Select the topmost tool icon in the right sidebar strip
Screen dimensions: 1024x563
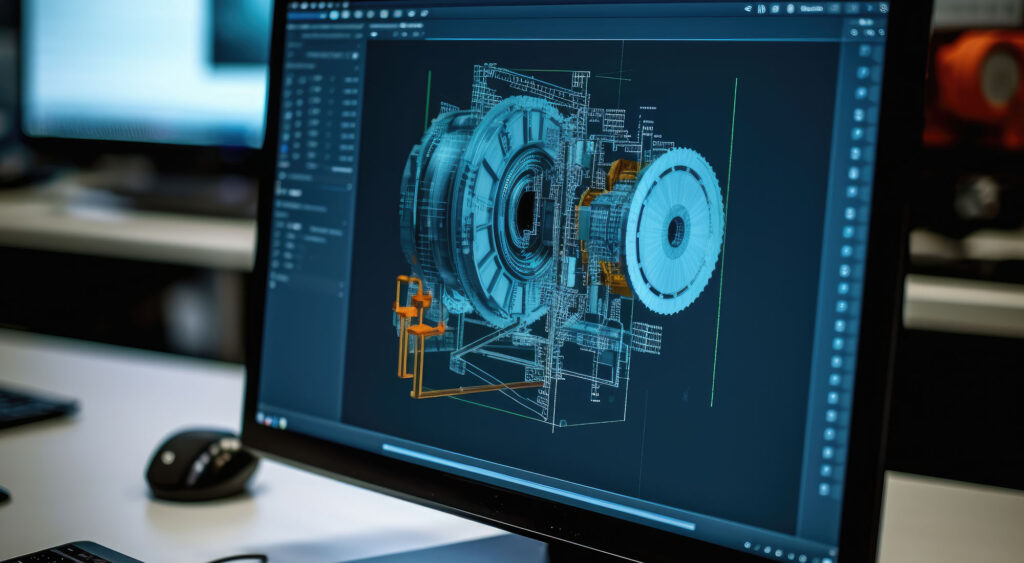click(x=864, y=50)
